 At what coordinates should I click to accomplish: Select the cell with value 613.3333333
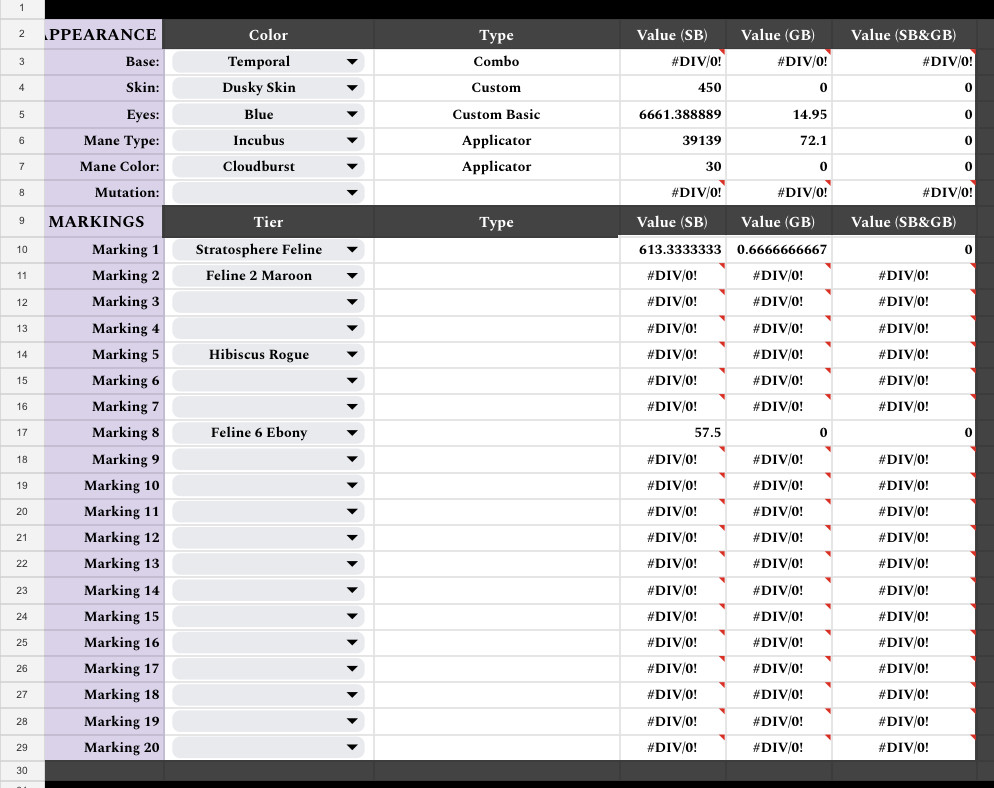coord(673,249)
